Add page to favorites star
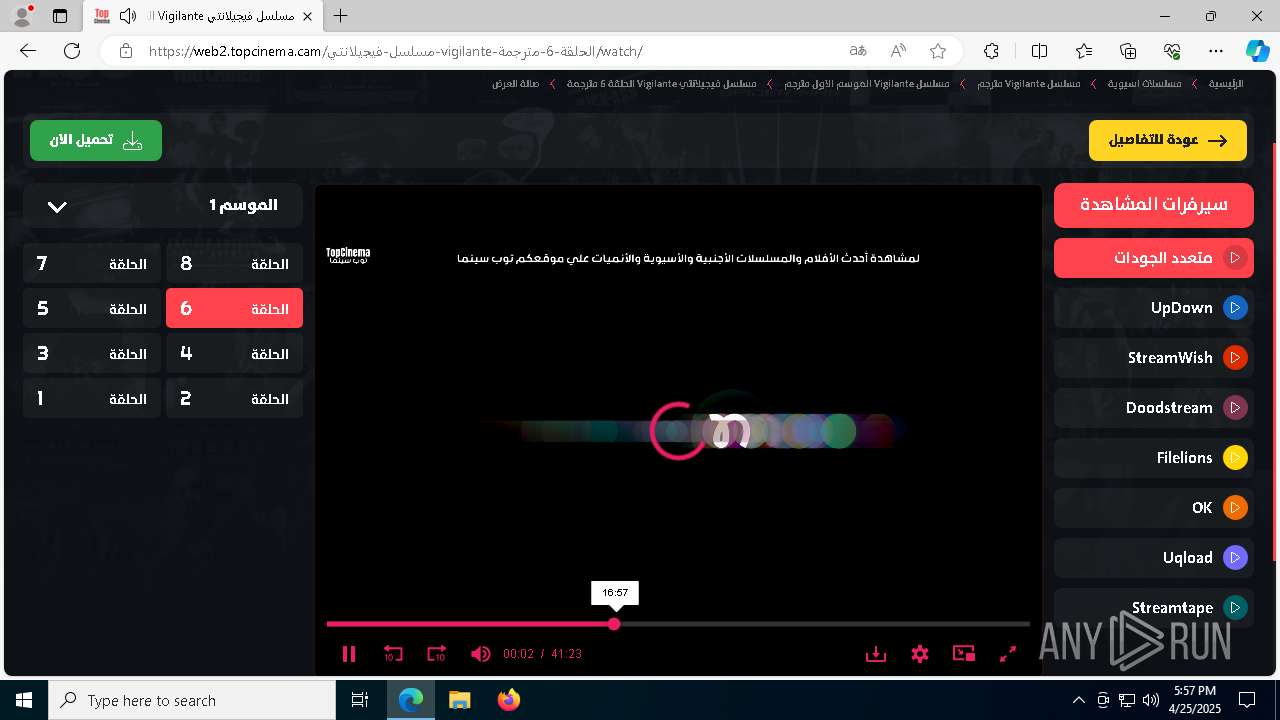Screen dimensions: 1280x720 (938, 51)
